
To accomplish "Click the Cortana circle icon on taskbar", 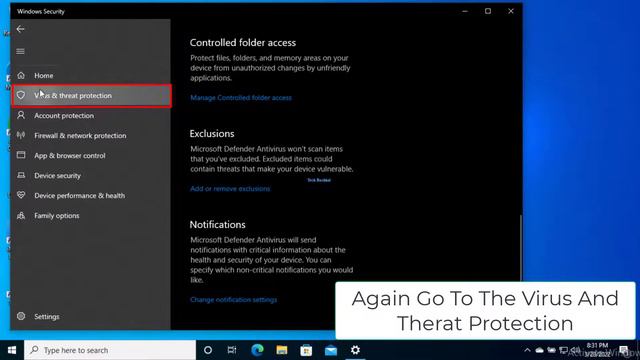I will tap(208, 350).
